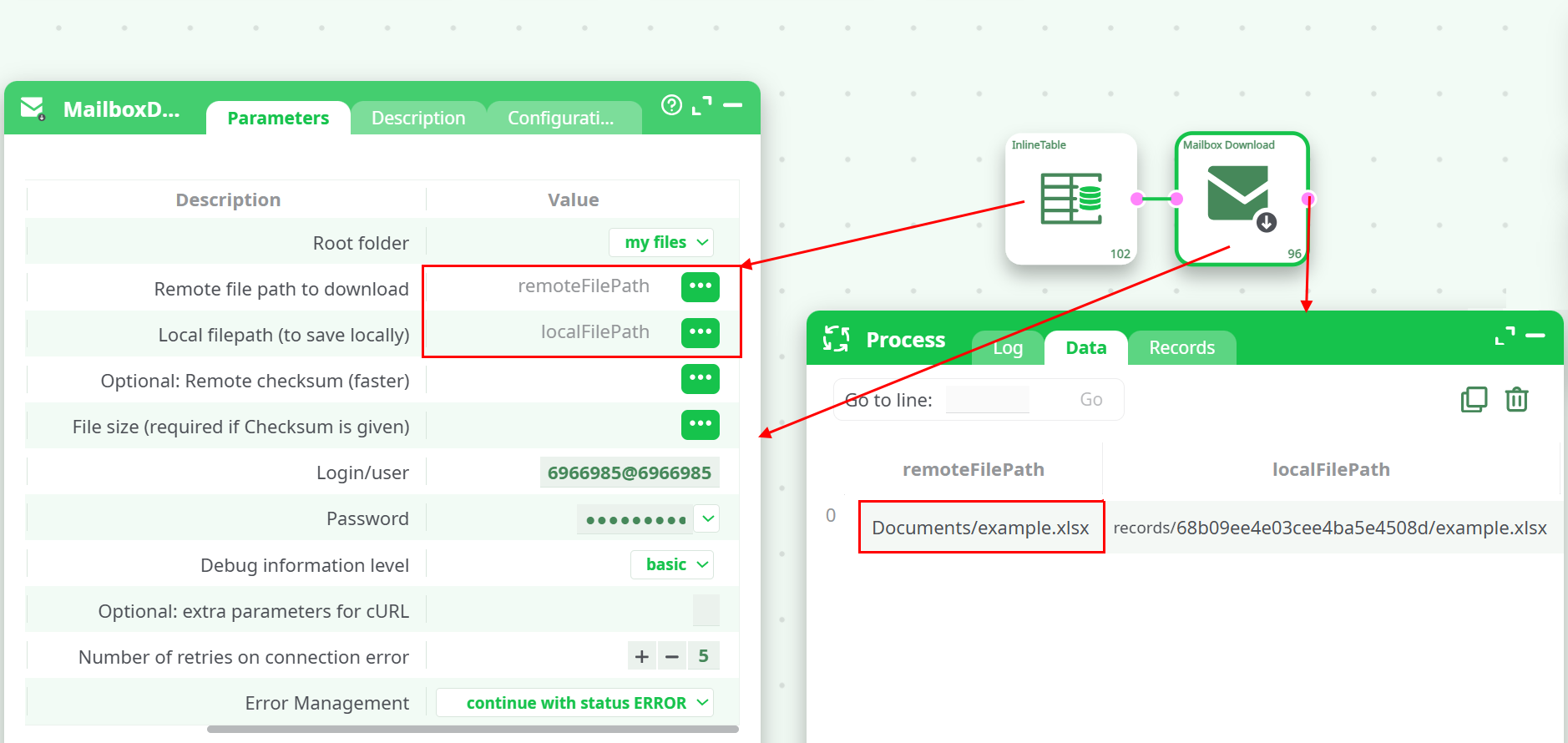This screenshot has width=1568, height=743.
Task: Switch to the Description tab
Action: pos(418,119)
